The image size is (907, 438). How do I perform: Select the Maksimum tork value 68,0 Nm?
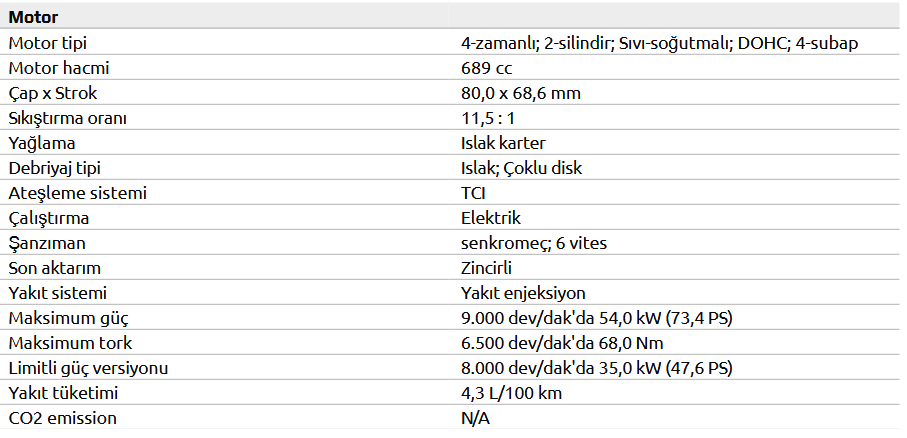click(562, 343)
